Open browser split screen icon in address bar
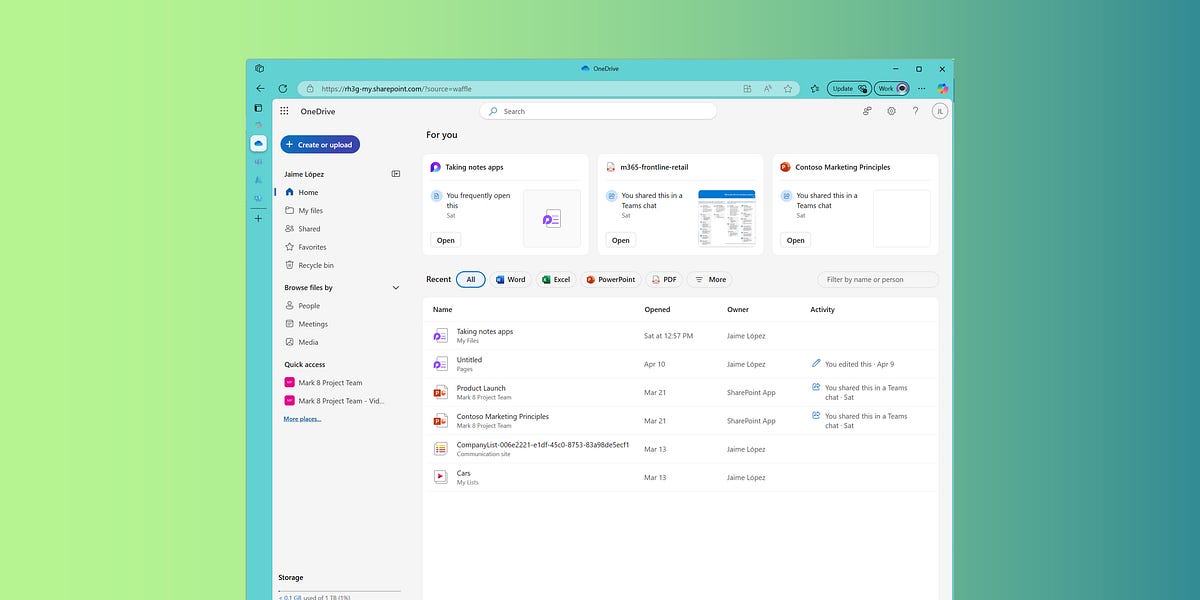The image size is (1200, 600). (747, 88)
